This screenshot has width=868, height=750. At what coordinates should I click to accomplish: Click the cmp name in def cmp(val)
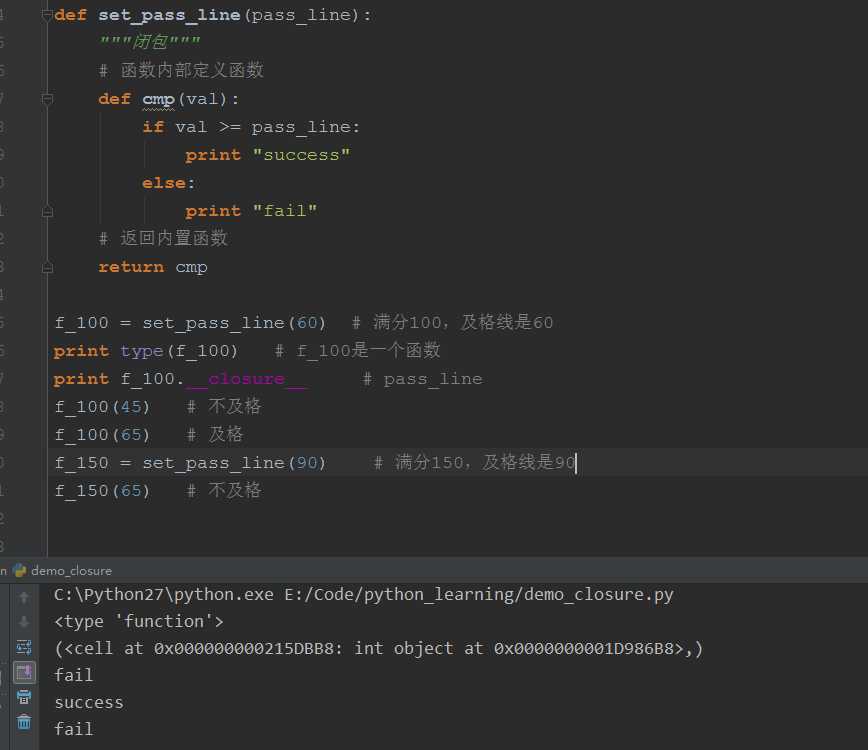(158, 100)
